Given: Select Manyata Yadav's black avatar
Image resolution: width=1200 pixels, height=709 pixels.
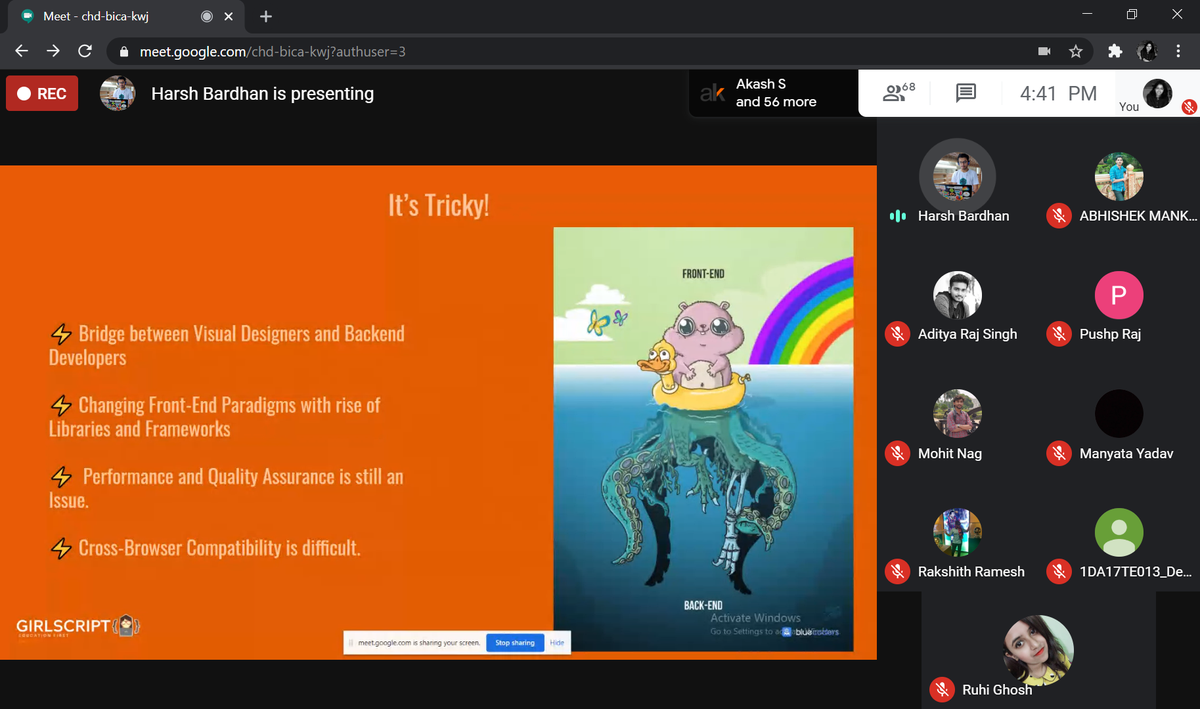Looking at the screenshot, I should 1119,414.
